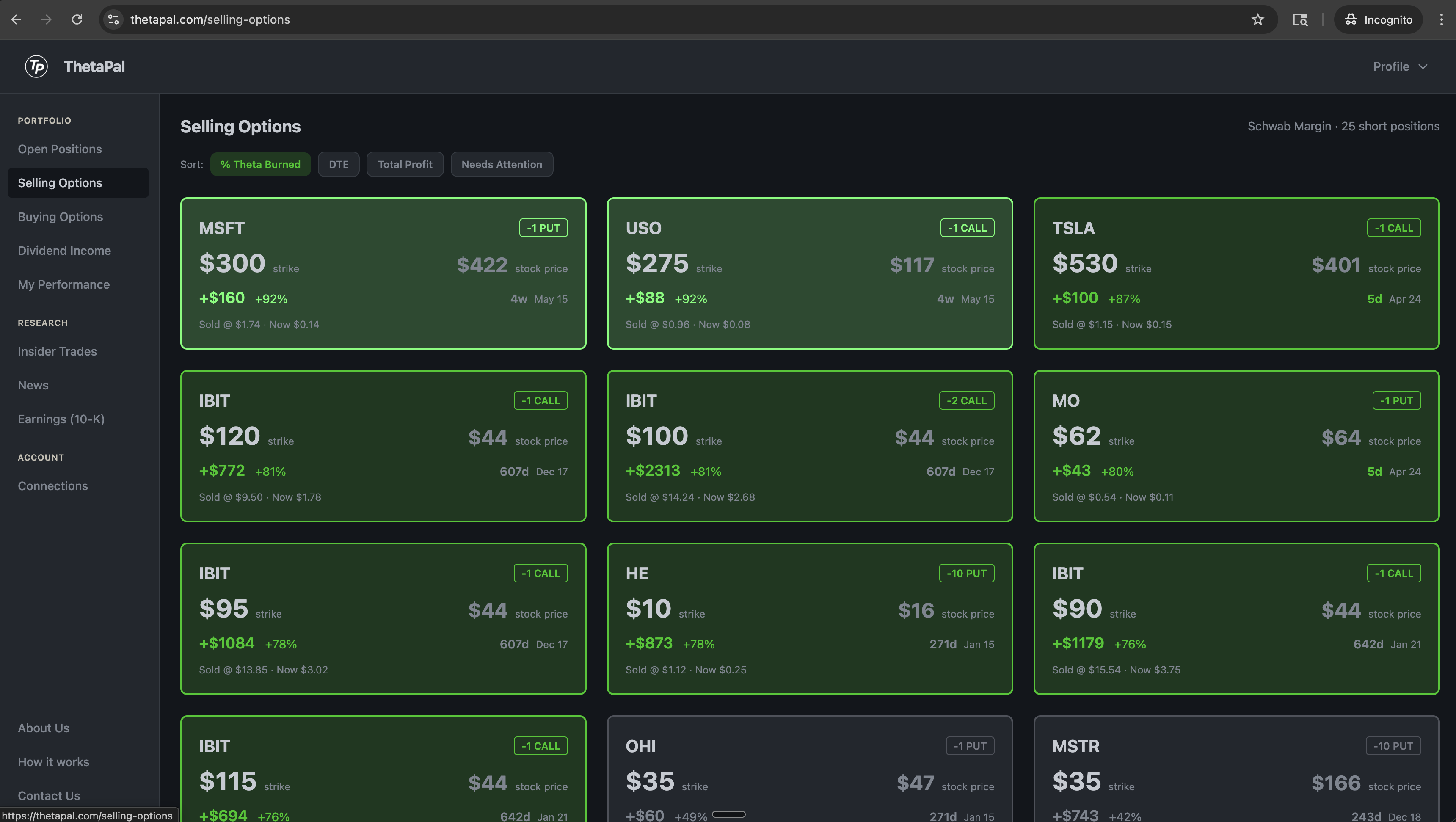Sort by Needs Attention
The width and height of the screenshot is (1456, 822).
(502, 165)
